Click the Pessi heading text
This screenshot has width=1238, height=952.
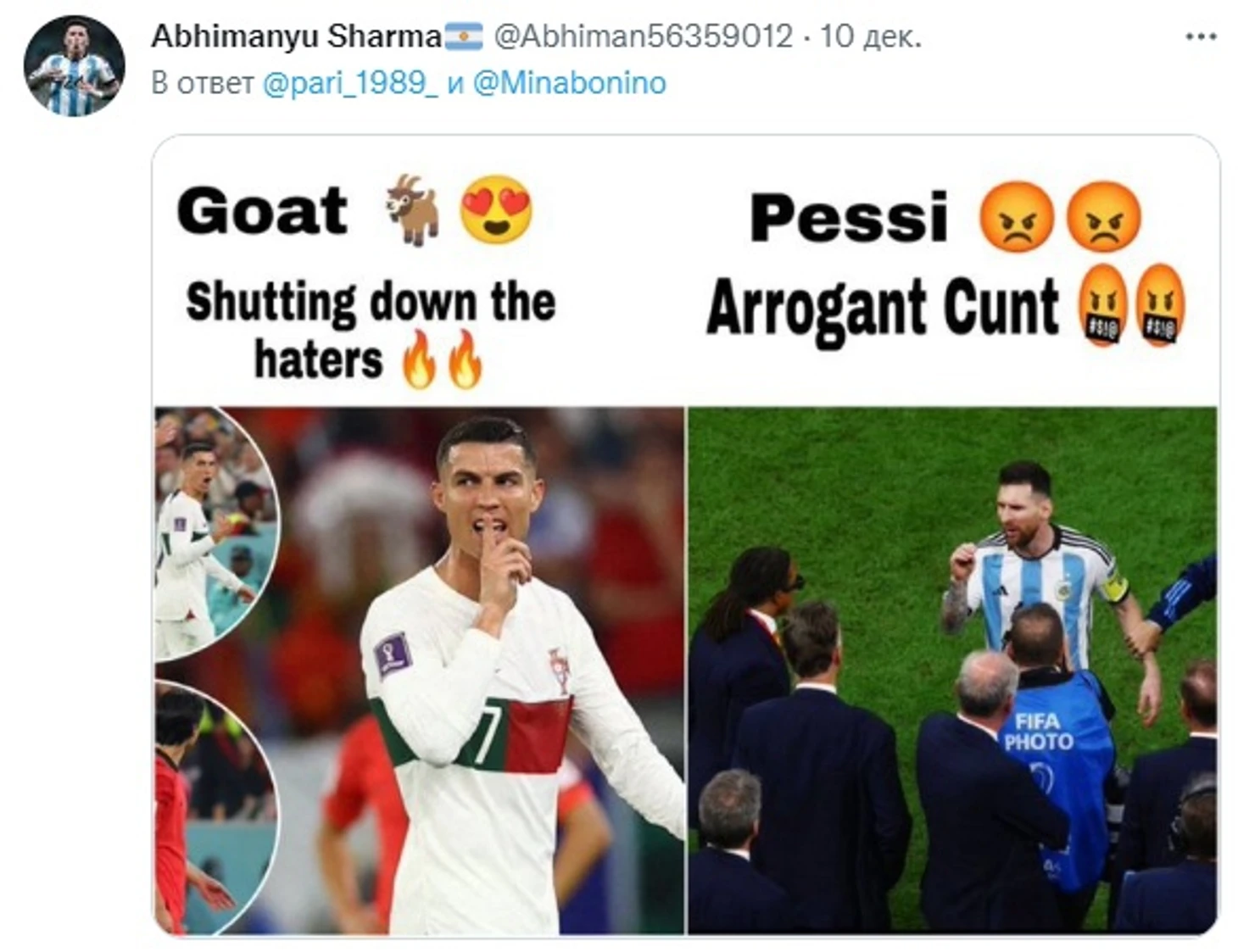click(x=849, y=218)
